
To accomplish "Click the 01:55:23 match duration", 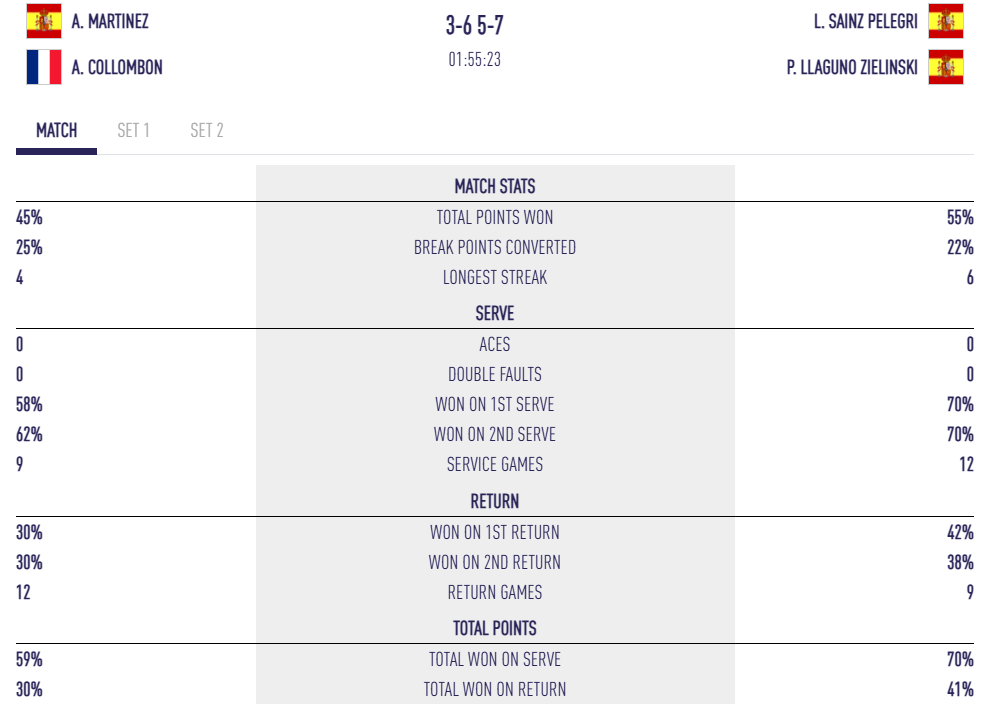I will (475, 60).
